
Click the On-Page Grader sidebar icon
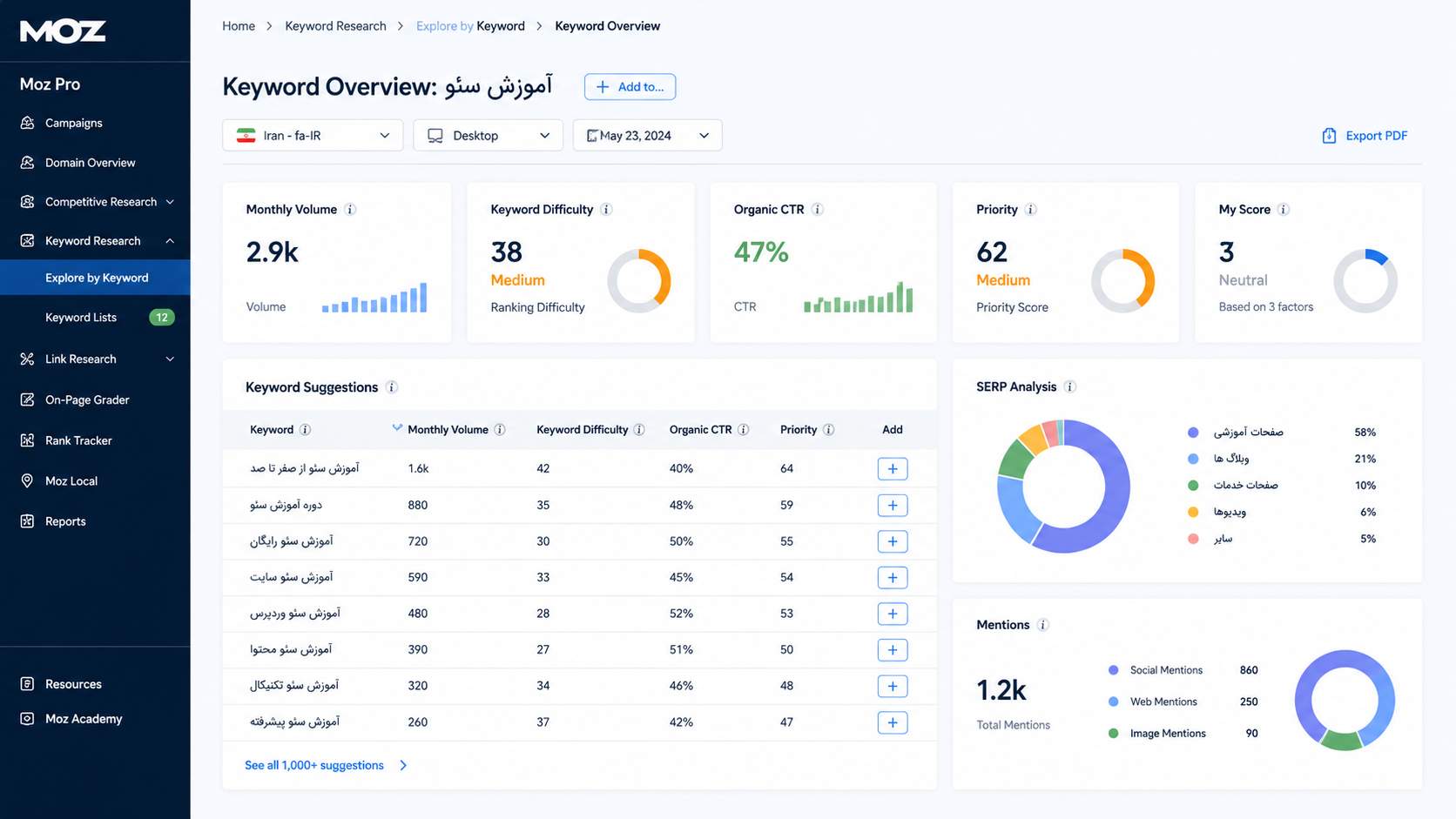(27, 399)
